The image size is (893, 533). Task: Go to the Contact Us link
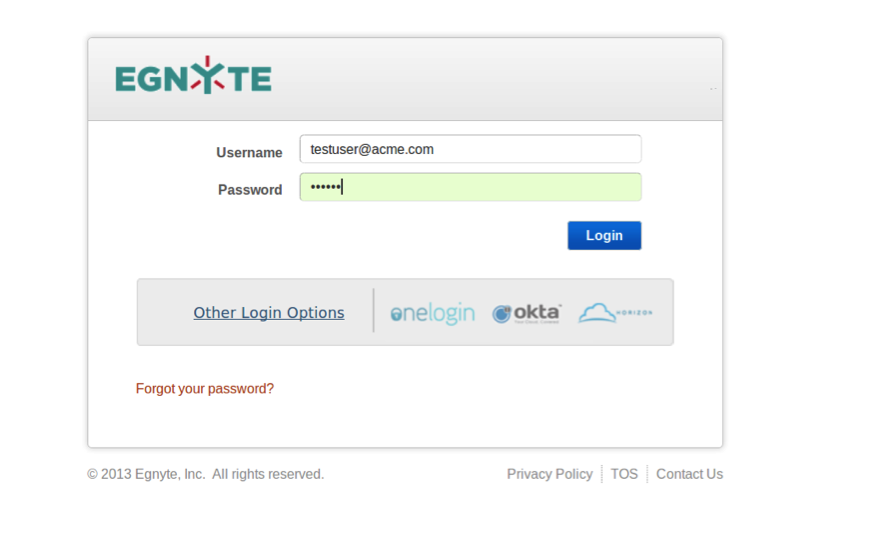(x=689, y=474)
